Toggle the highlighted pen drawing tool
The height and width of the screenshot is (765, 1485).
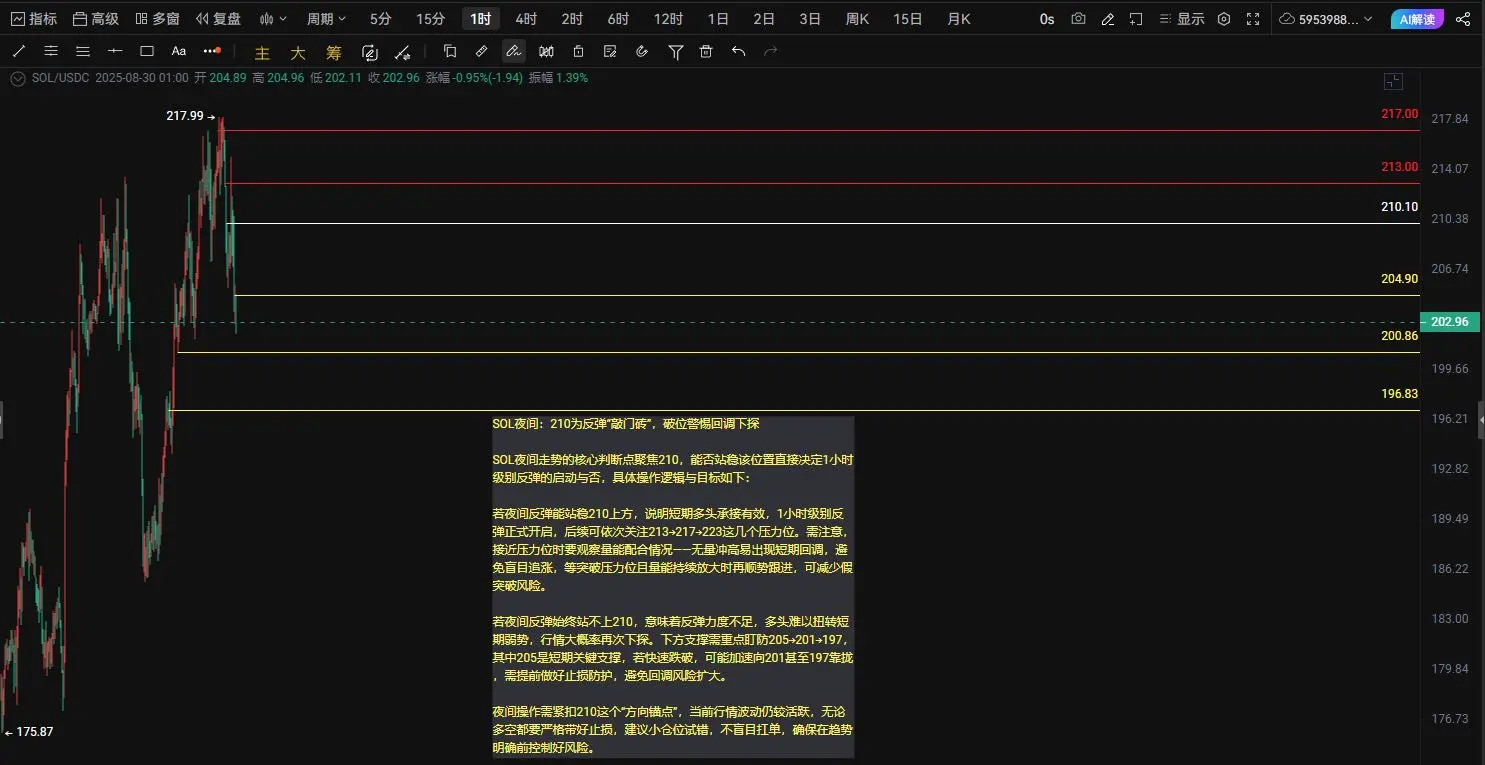point(513,51)
